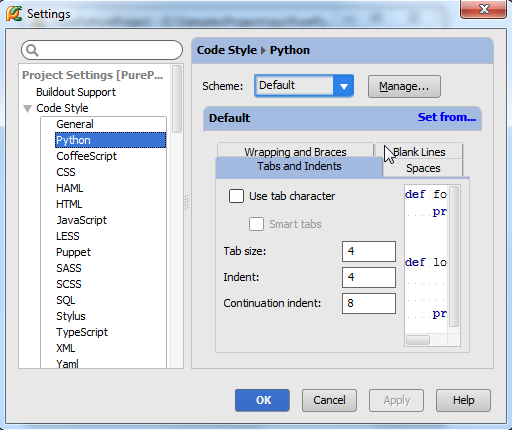The height and width of the screenshot is (430, 512).
Task: Click the Cancel button
Action: (x=329, y=400)
